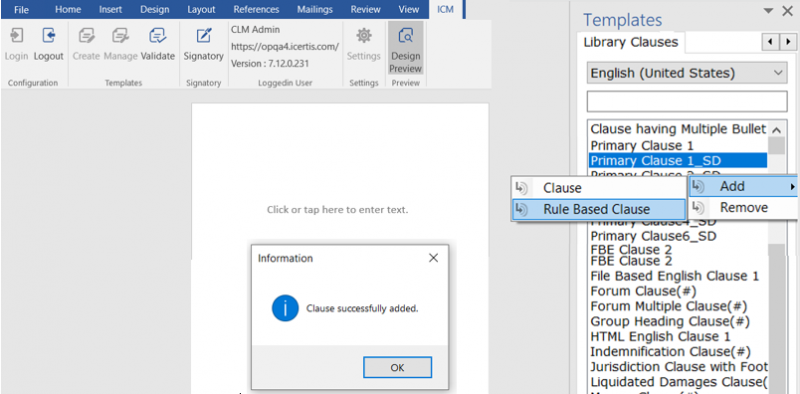The height and width of the screenshot is (394, 800).
Task: Switch to the Mailings ribbon tab
Action: (315, 9)
